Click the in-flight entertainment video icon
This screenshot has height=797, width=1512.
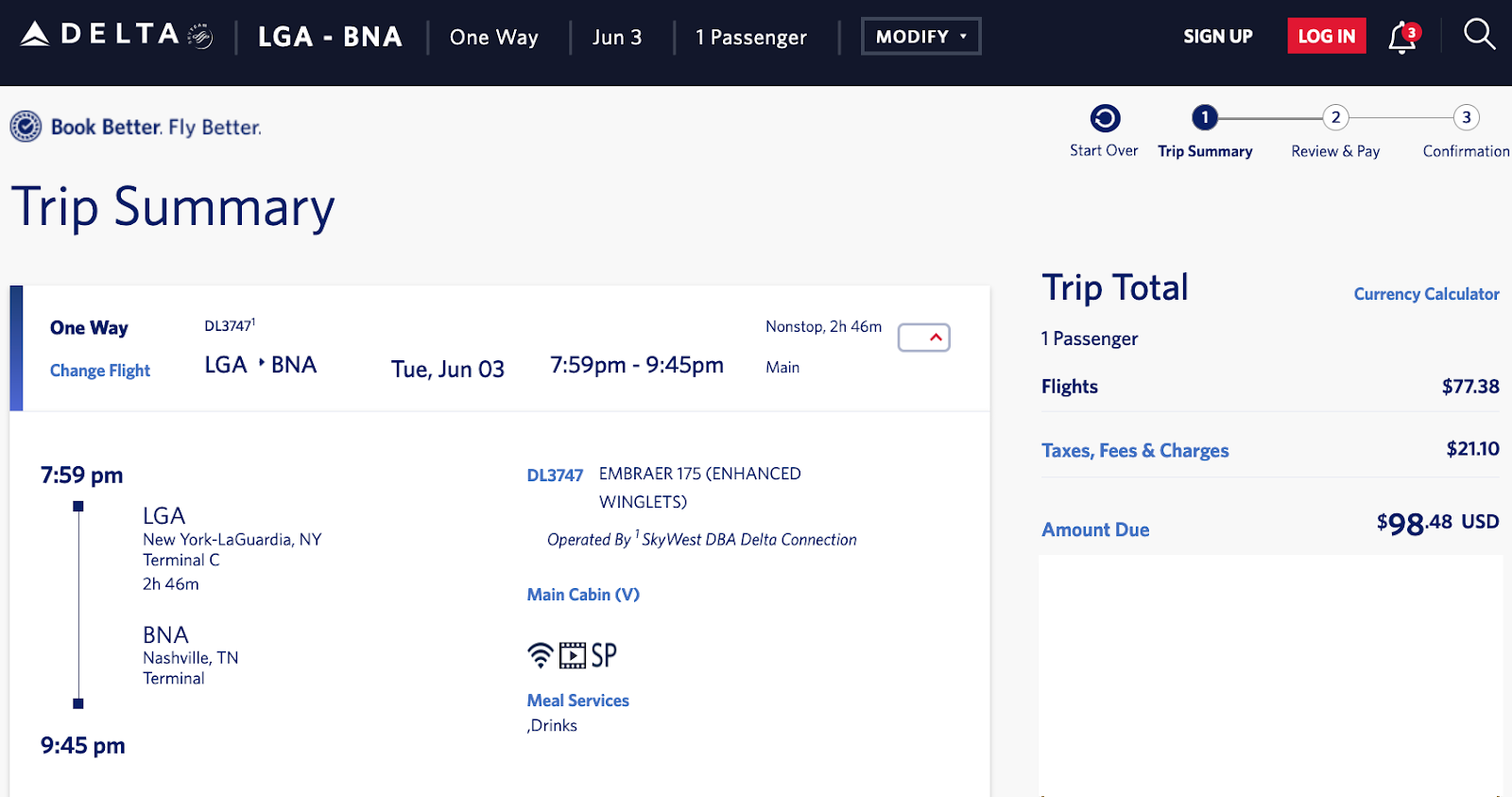(573, 655)
